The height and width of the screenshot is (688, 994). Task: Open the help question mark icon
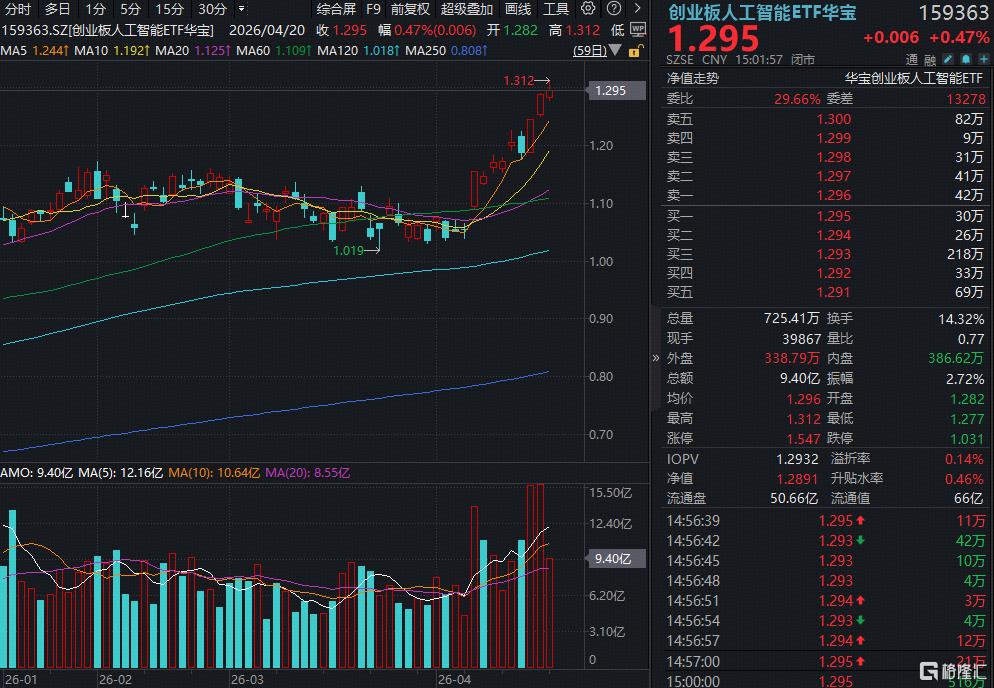pyautogui.click(x=614, y=9)
